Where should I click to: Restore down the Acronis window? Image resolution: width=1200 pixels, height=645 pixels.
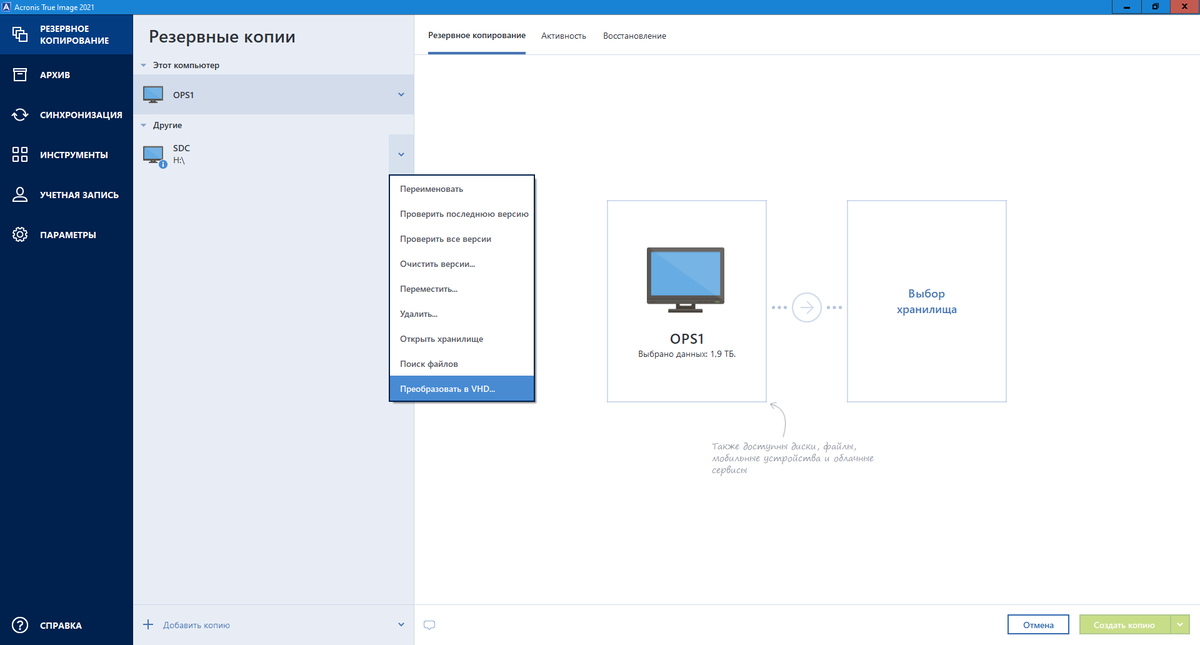pos(1156,6)
